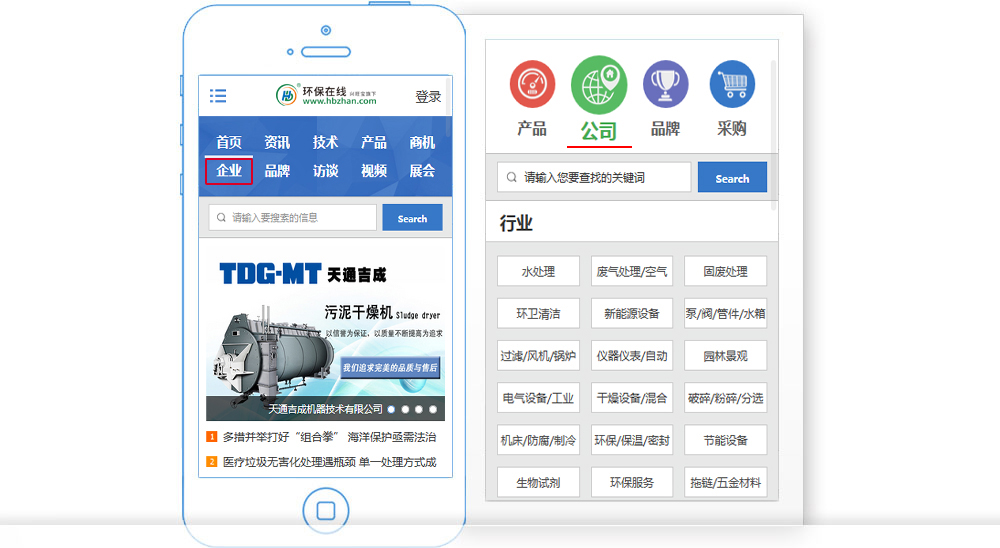The image size is (1000, 548).
Task: Open 品牌 in phone blue navigation
Action: (277, 171)
